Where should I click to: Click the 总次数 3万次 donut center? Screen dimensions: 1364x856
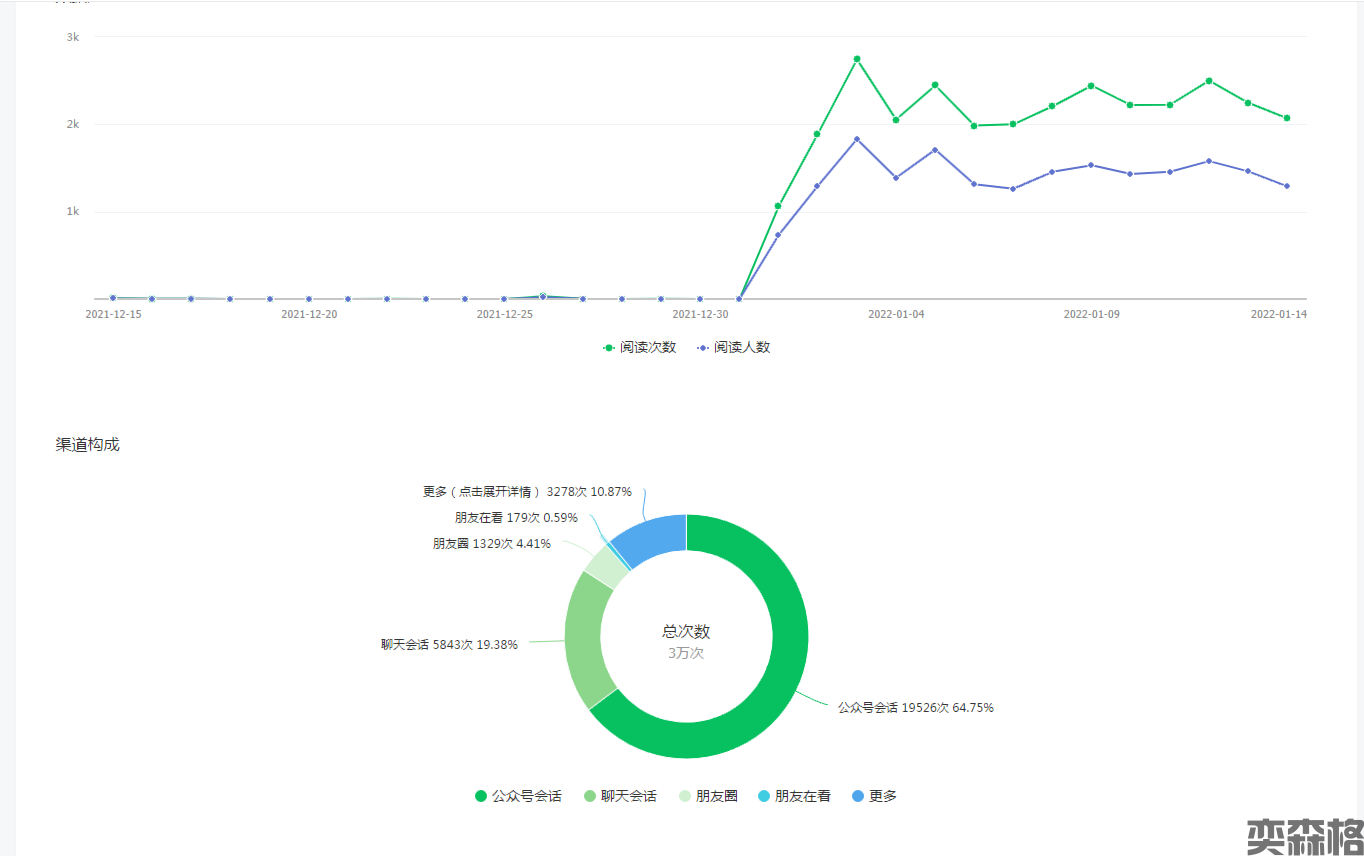coord(686,641)
